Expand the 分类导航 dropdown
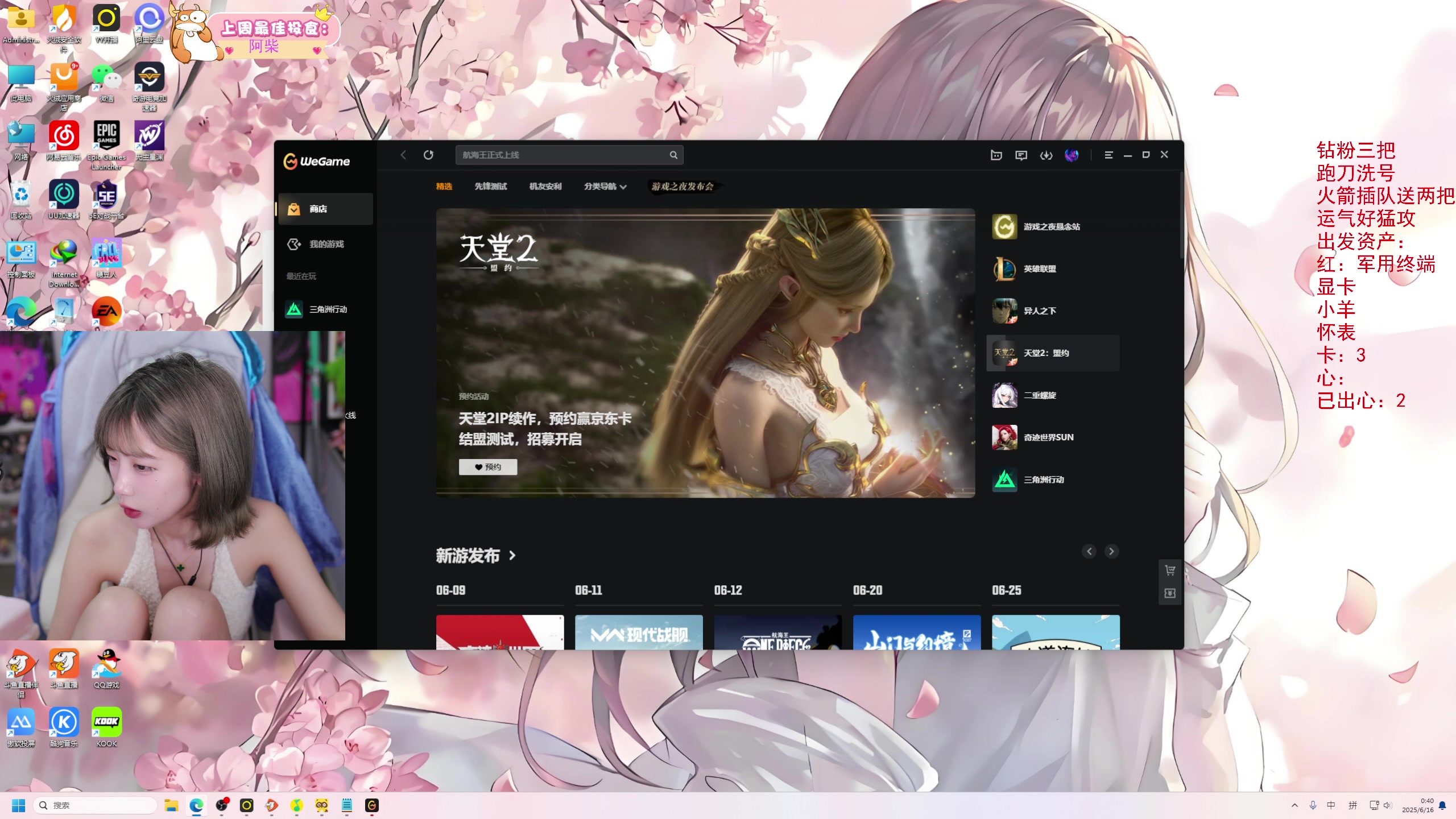The width and height of the screenshot is (1456, 819). coord(605,187)
